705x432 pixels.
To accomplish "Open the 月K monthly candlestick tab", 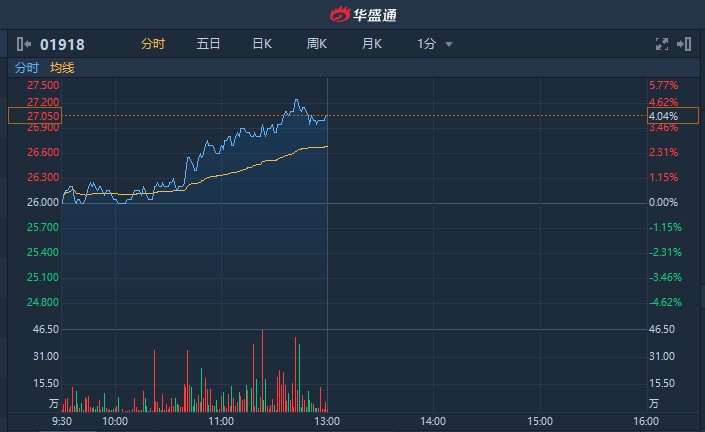I will (x=372, y=44).
